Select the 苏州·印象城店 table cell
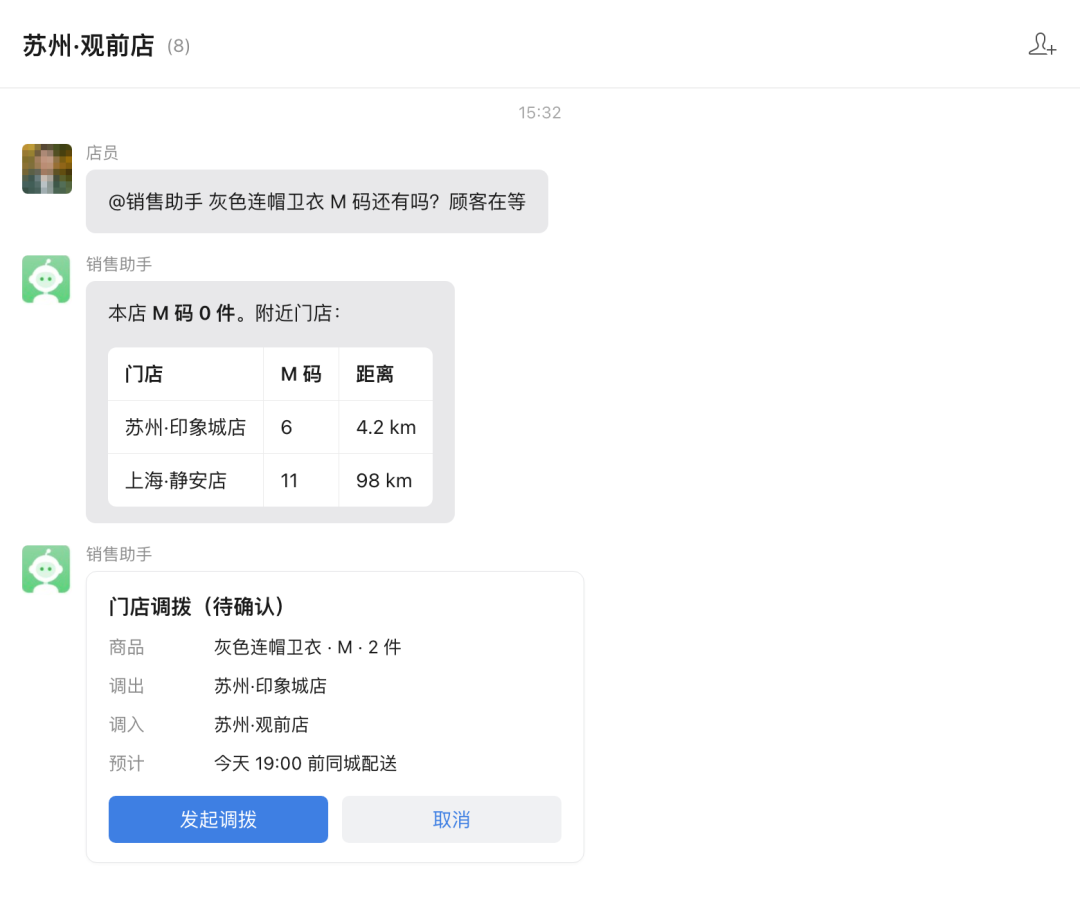 pos(186,427)
